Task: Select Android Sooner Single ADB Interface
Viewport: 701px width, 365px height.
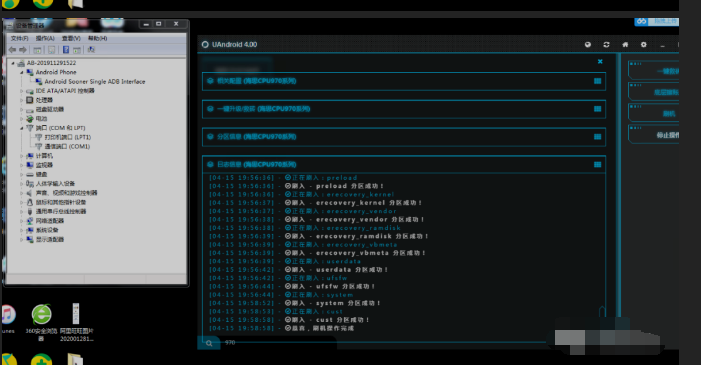Action: pos(95,81)
